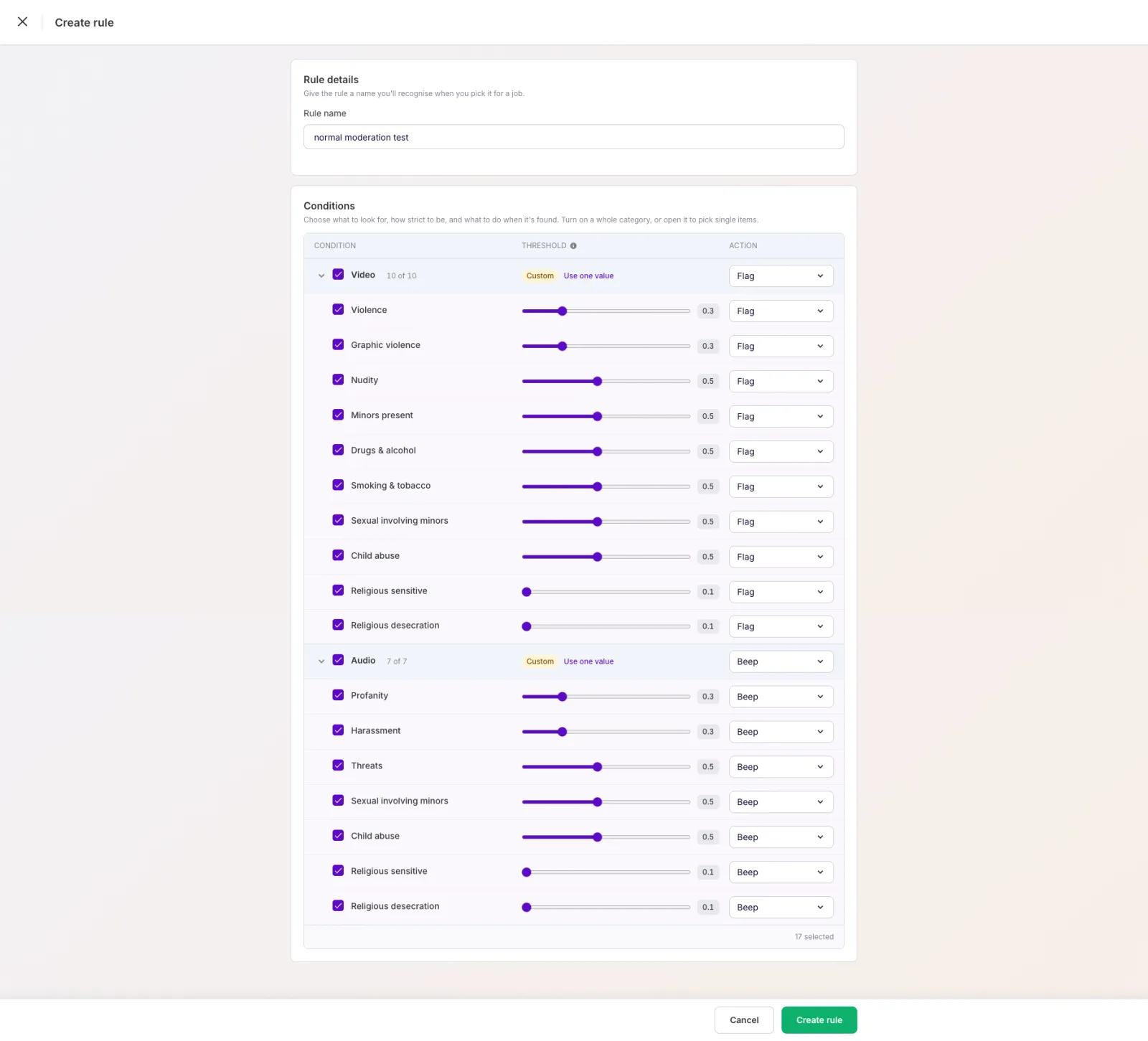Open the Profanity action dropdown
The image size is (1148, 1041).
pyautogui.click(x=781, y=697)
